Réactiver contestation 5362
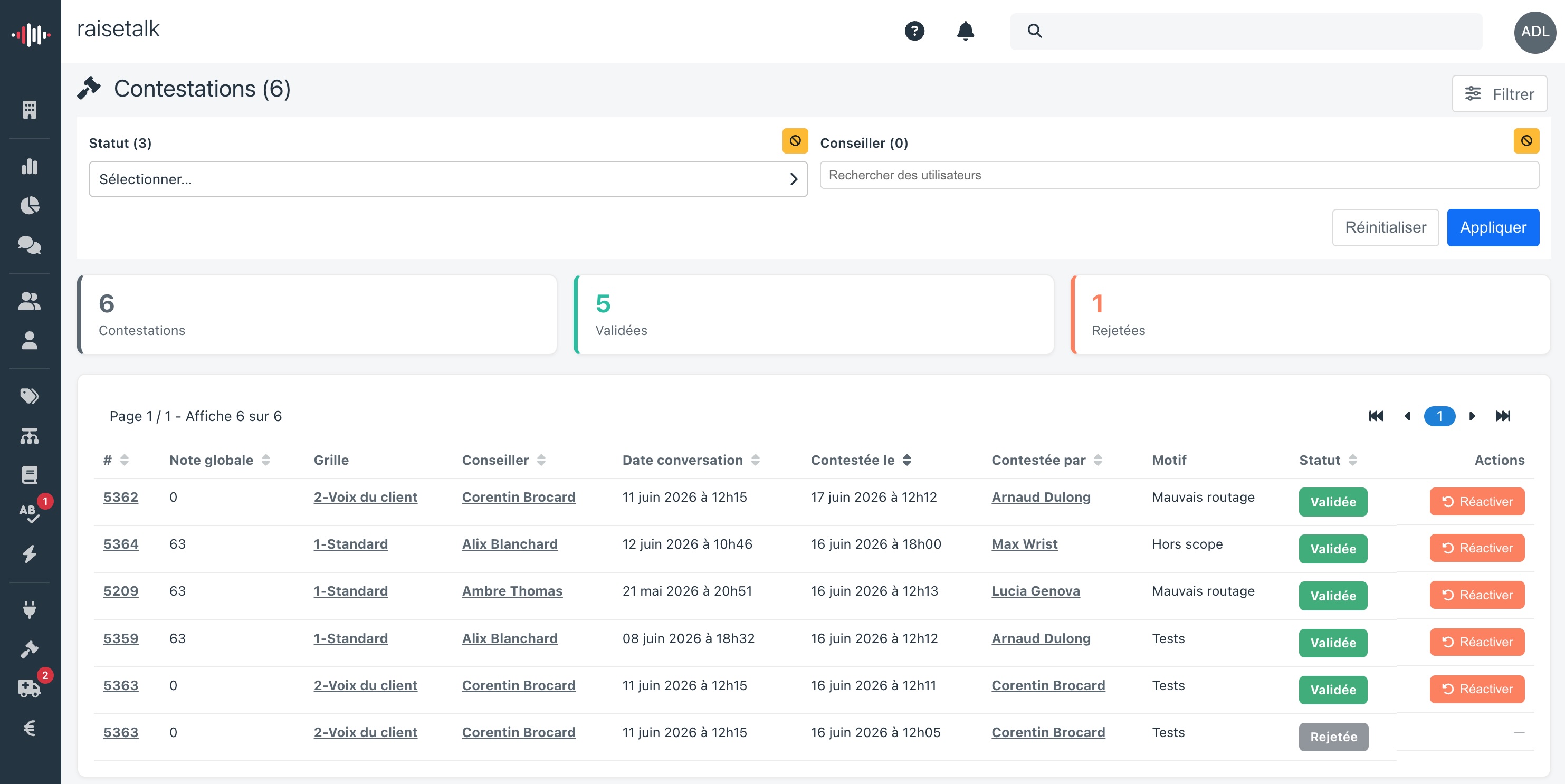This screenshot has width=1565, height=784. point(1477,501)
